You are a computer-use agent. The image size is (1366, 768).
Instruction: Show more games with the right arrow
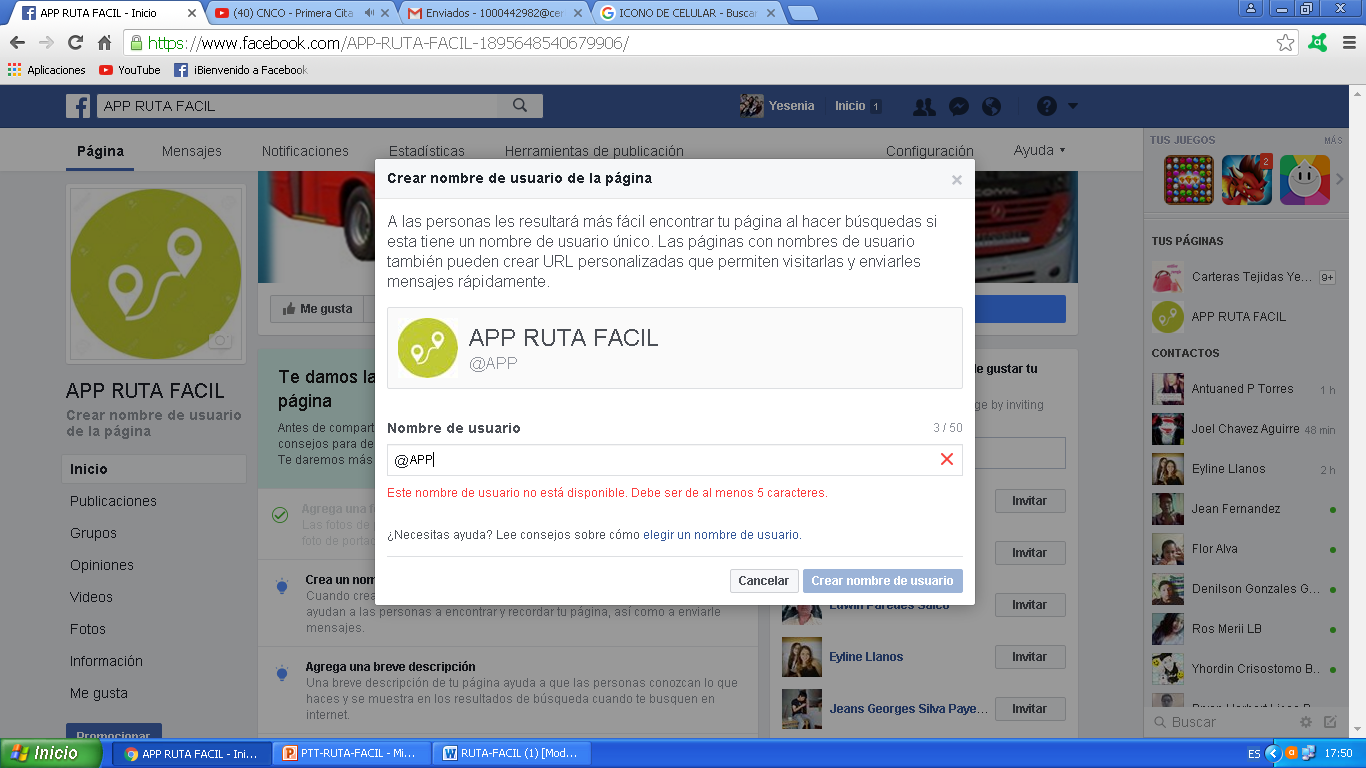pos(1339,180)
